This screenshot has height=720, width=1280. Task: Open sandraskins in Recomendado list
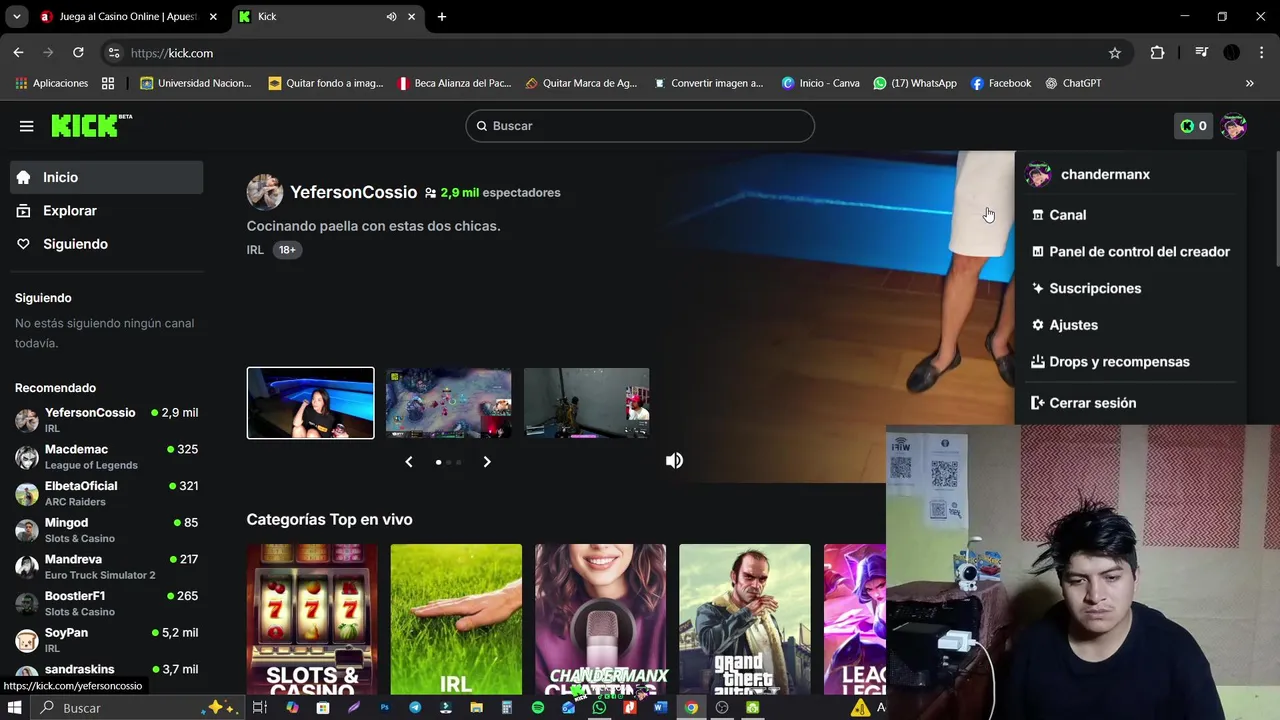[106, 673]
